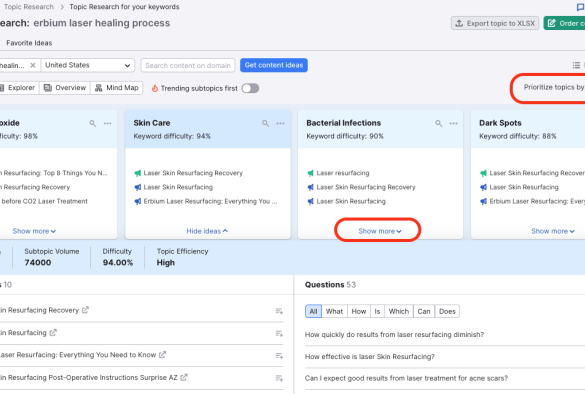Expand Show more on Bacterial Infections card
Image resolution: width=585 pixels, height=394 pixels.
pyautogui.click(x=380, y=231)
